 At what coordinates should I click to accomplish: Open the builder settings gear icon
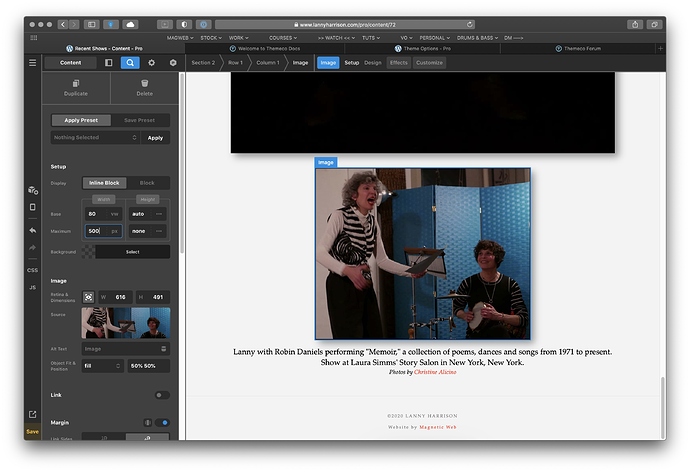[x=151, y=62]
